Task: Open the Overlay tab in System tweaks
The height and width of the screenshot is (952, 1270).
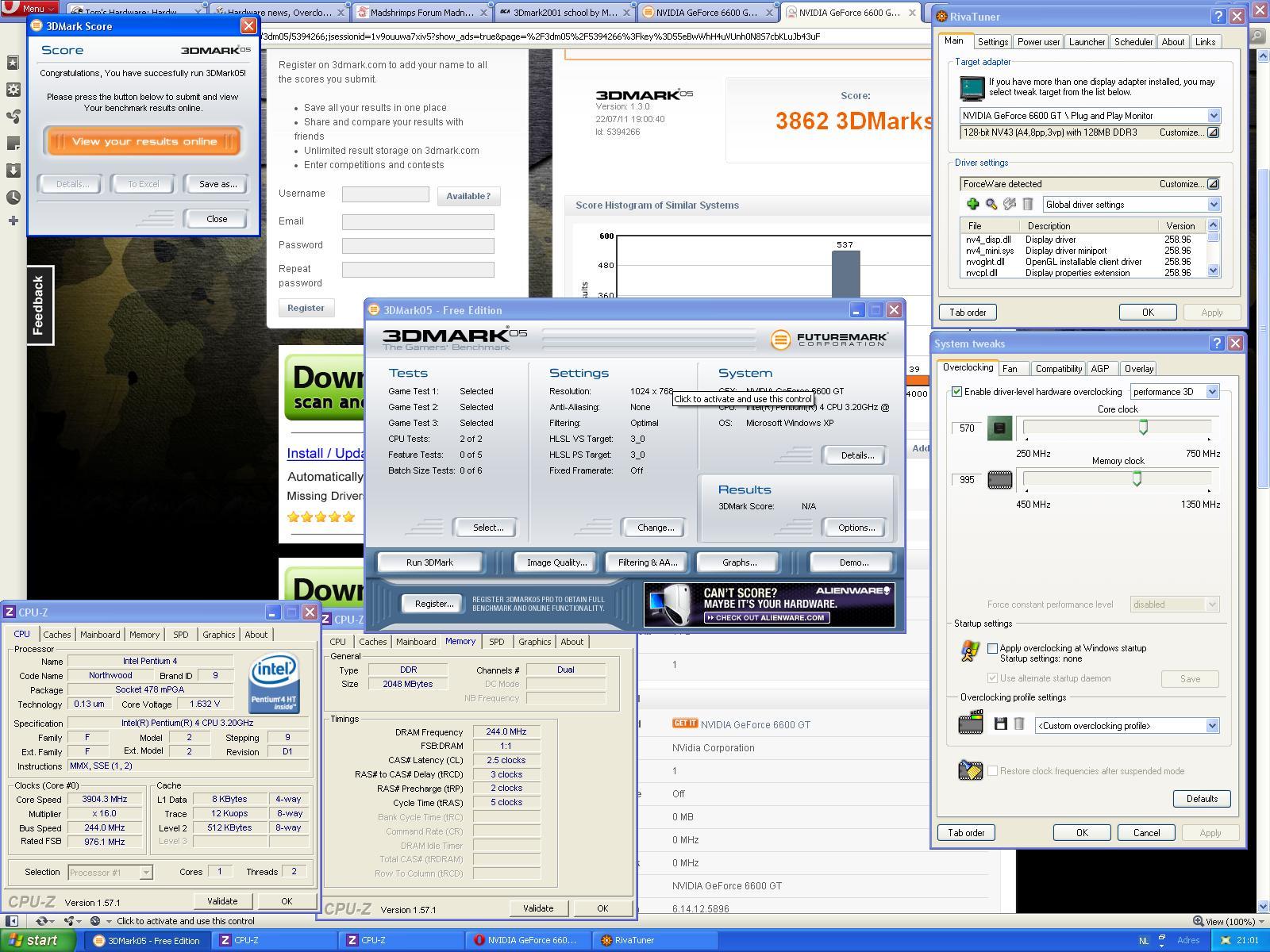Action: tap(1138, 369)
